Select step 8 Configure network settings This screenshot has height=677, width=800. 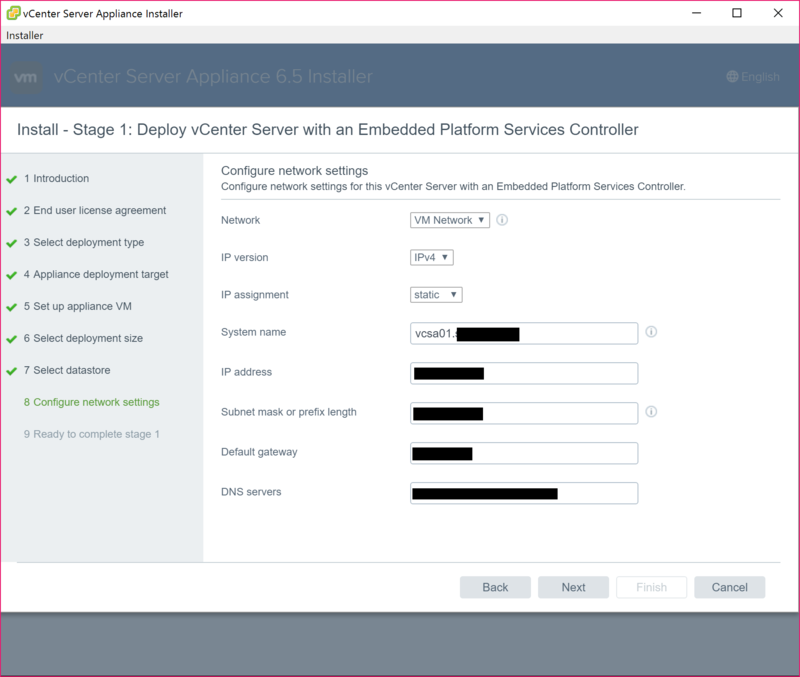click(x=91, y=402)
